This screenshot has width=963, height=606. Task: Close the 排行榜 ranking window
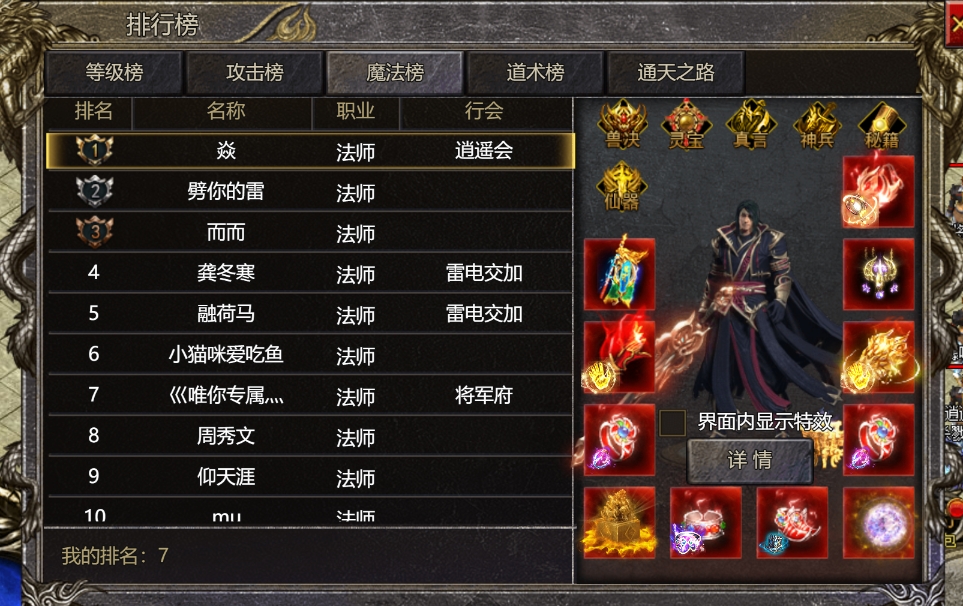[956, 25]
